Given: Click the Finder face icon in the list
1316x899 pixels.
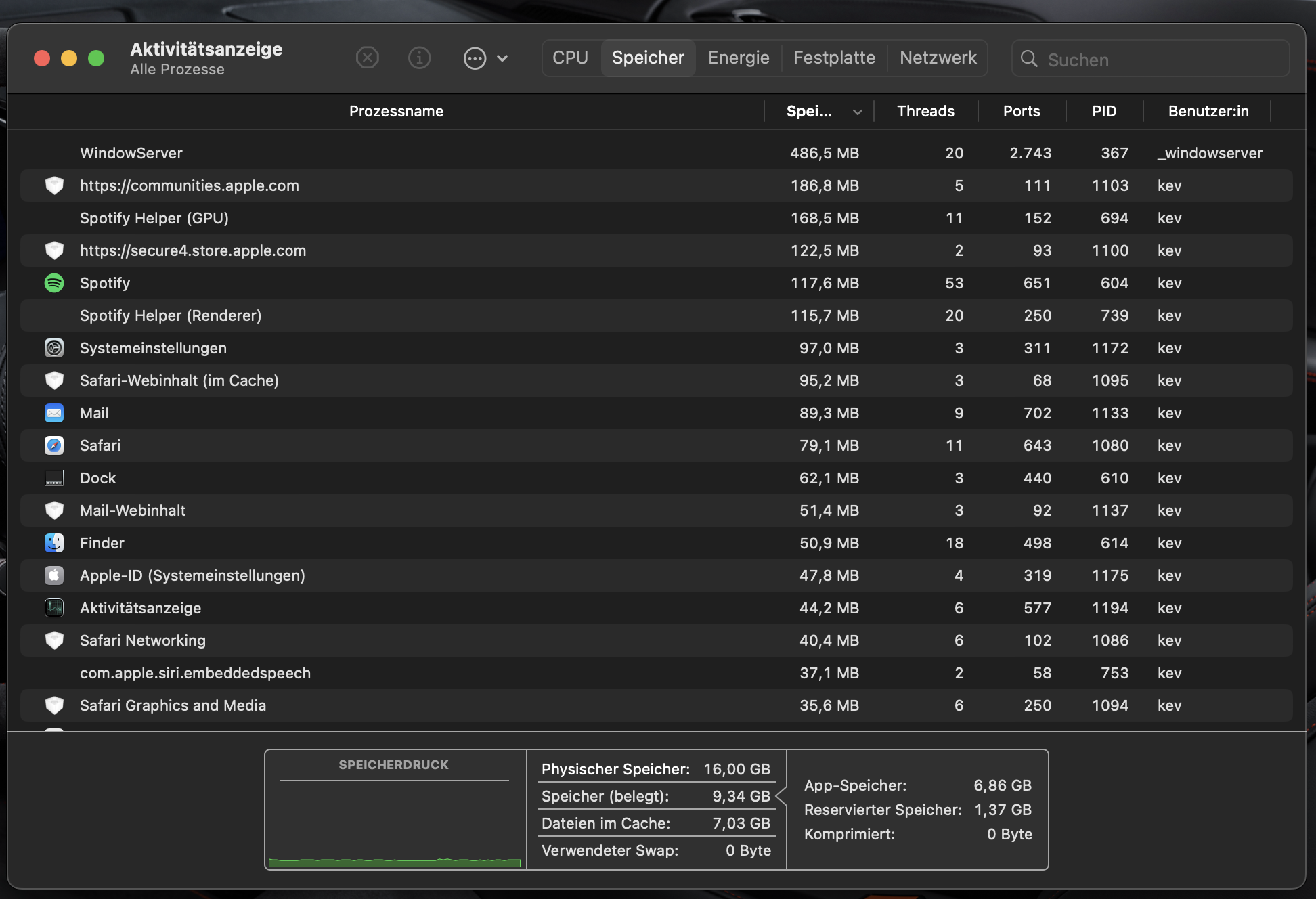Looking at the screenshot, I should pyautogui.click(x=54, y=543).
